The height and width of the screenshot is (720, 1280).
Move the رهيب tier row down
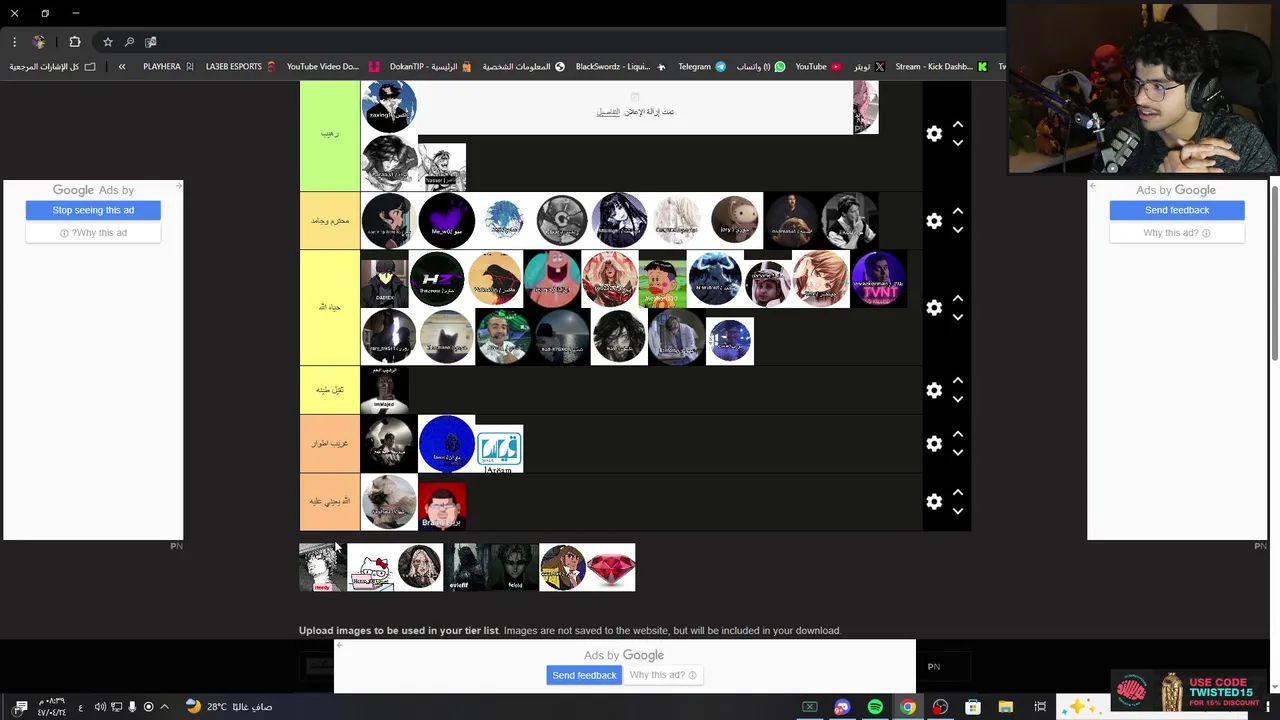pyautogui.click(x=958, y=143)
